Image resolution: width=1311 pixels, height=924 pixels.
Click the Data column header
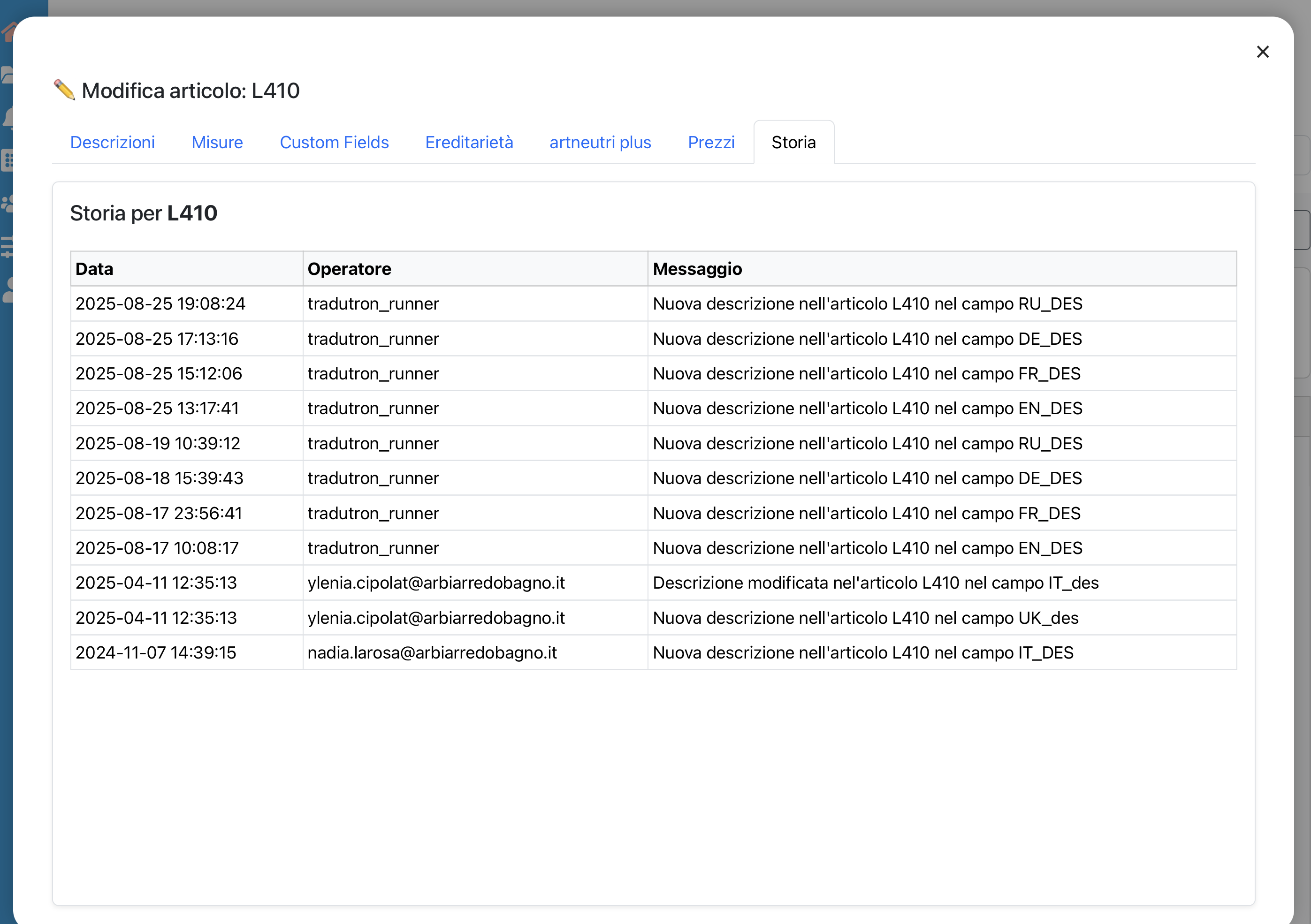[x=95, y=269]
